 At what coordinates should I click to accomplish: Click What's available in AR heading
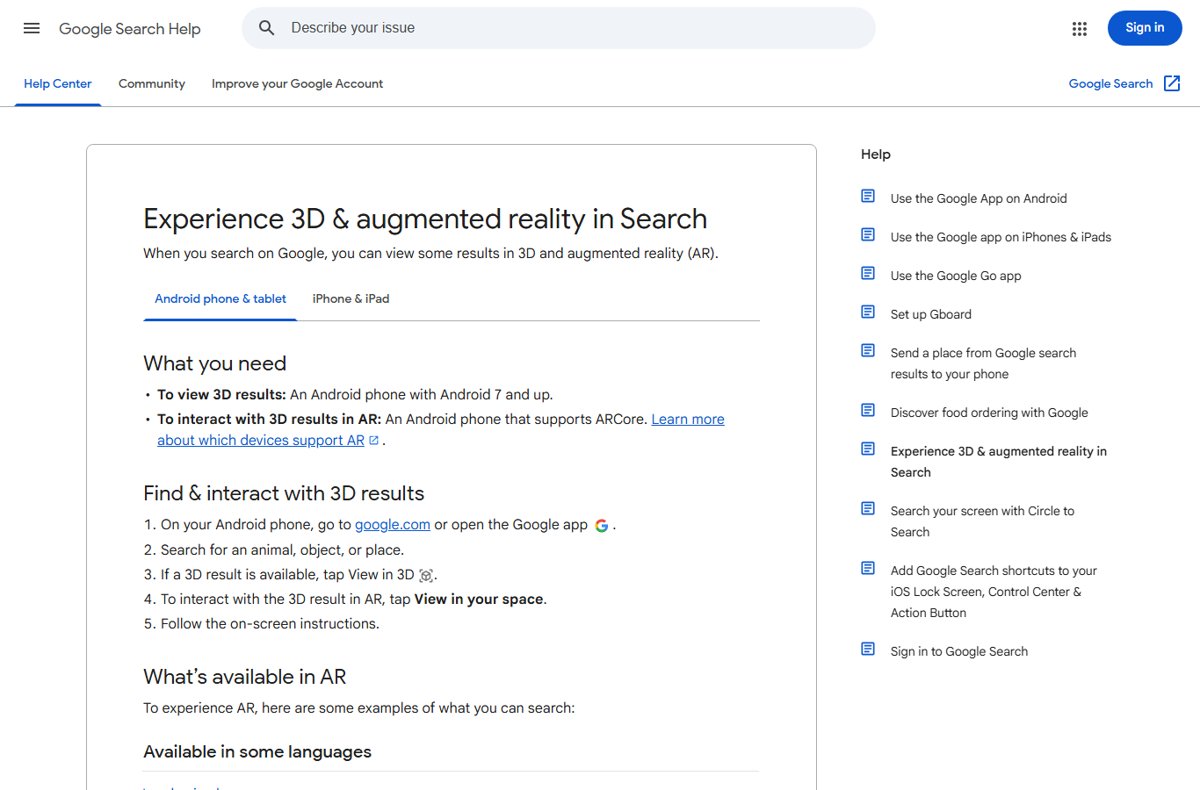tap(245, 677)
